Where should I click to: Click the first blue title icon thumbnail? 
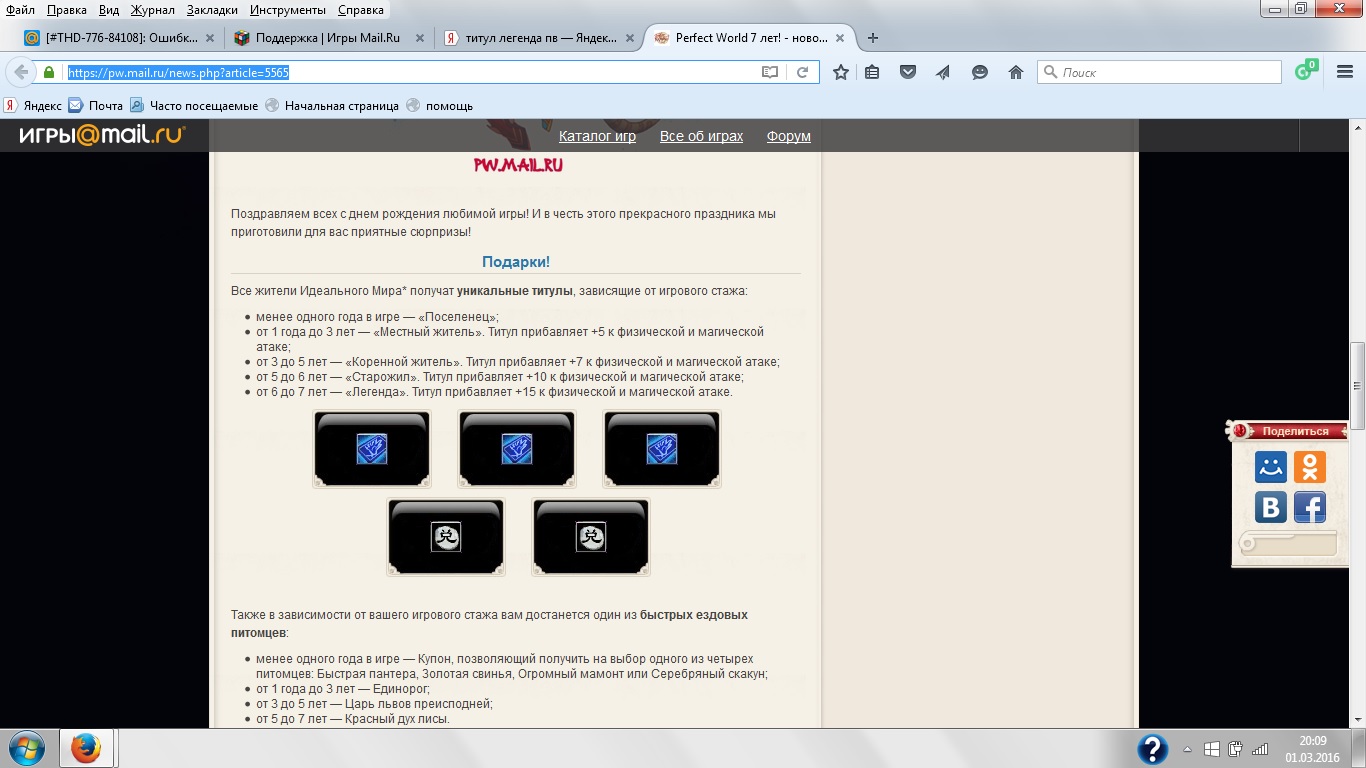click(x=372, y=449)
